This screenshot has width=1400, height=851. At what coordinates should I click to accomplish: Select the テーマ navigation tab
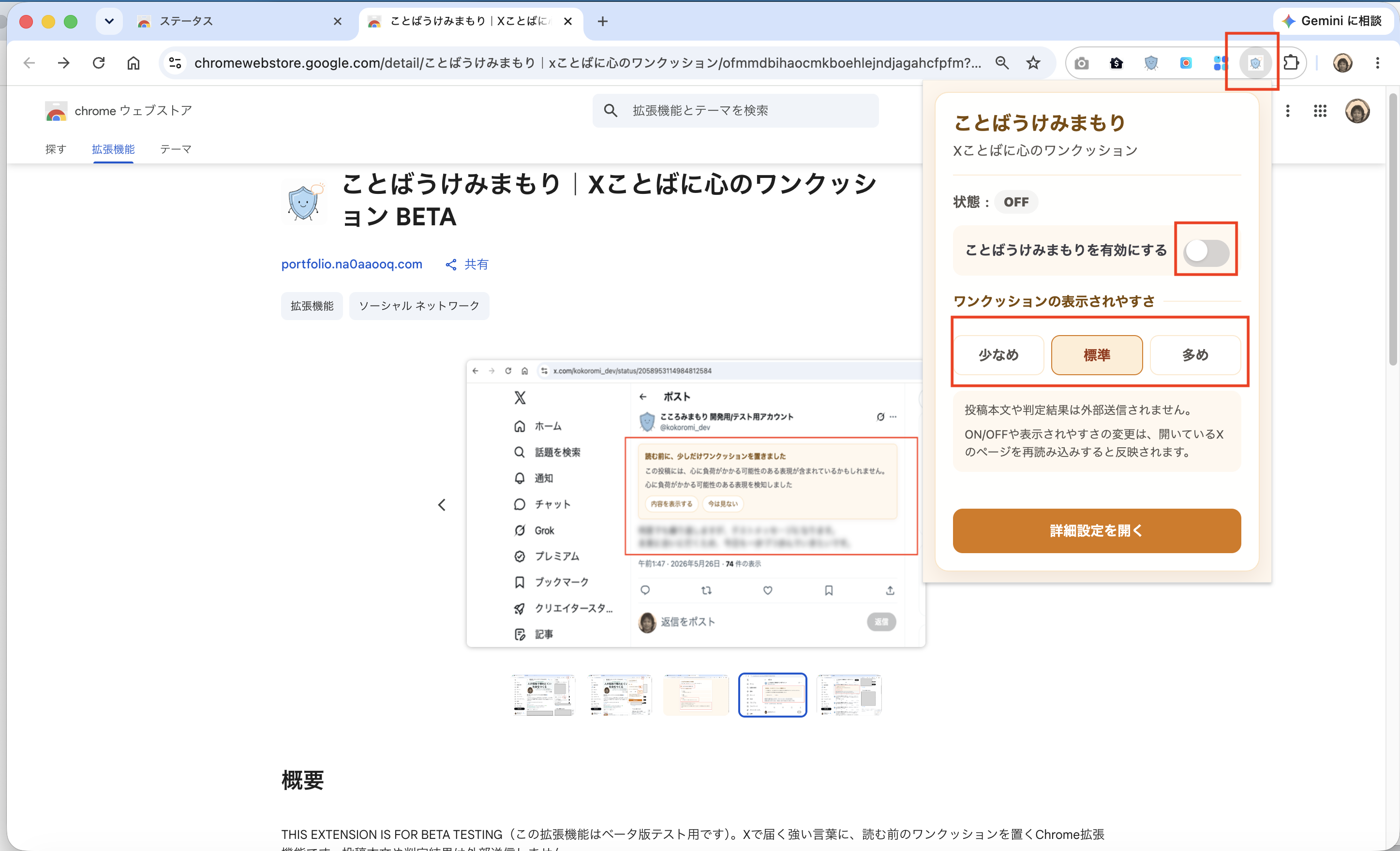176,149
